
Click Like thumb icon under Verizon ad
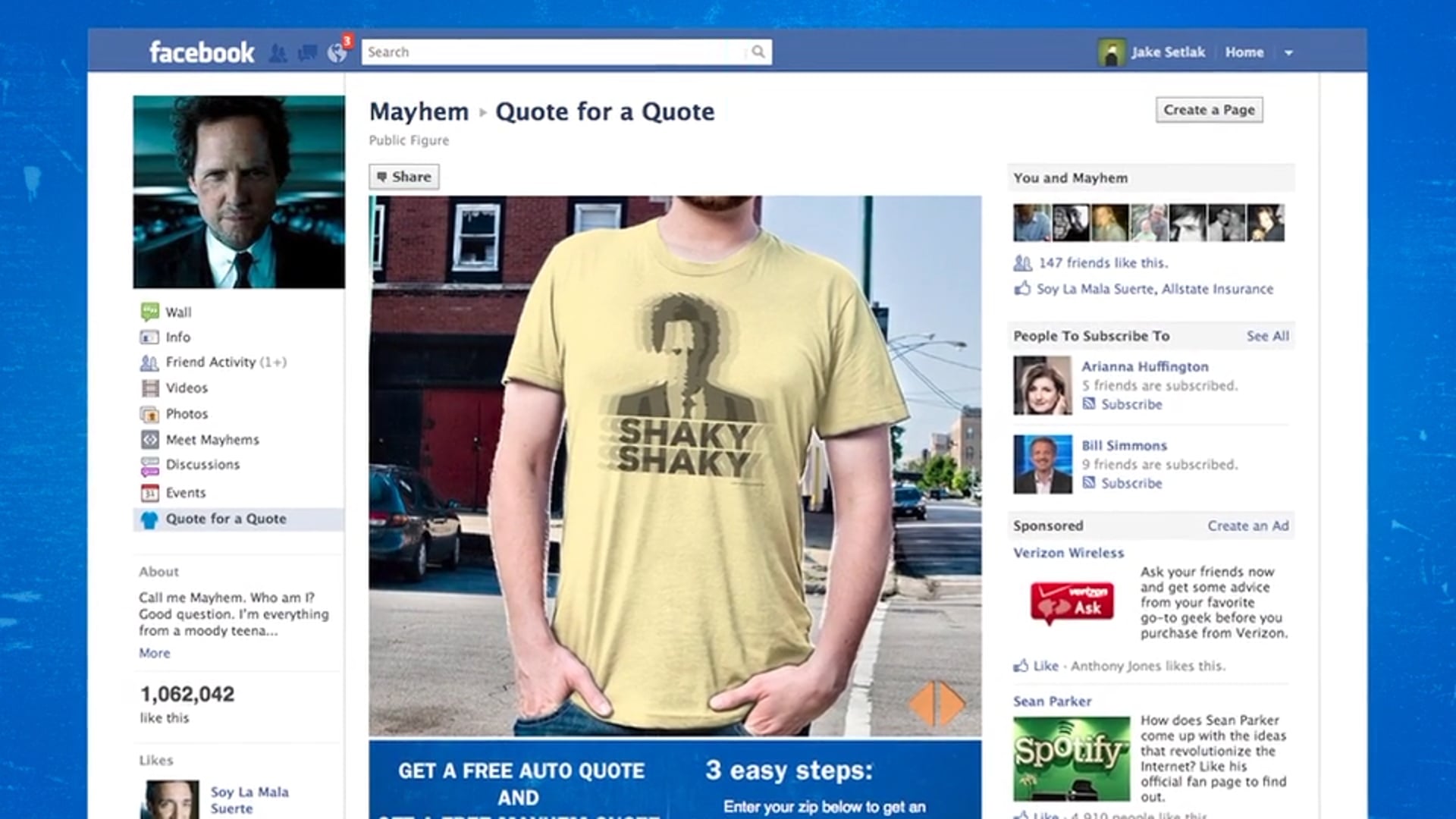click(1021, 665)
